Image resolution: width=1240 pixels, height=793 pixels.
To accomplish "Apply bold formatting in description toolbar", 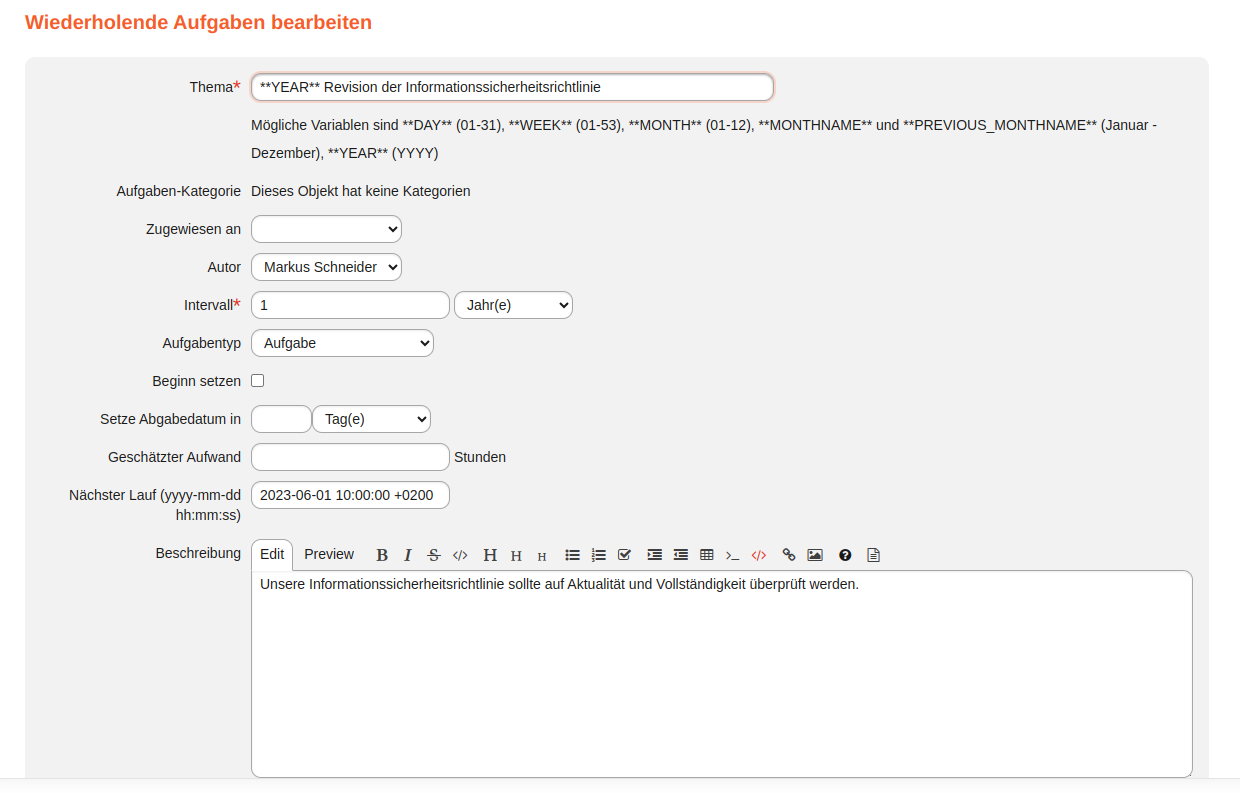I will (x=382, y=555).
